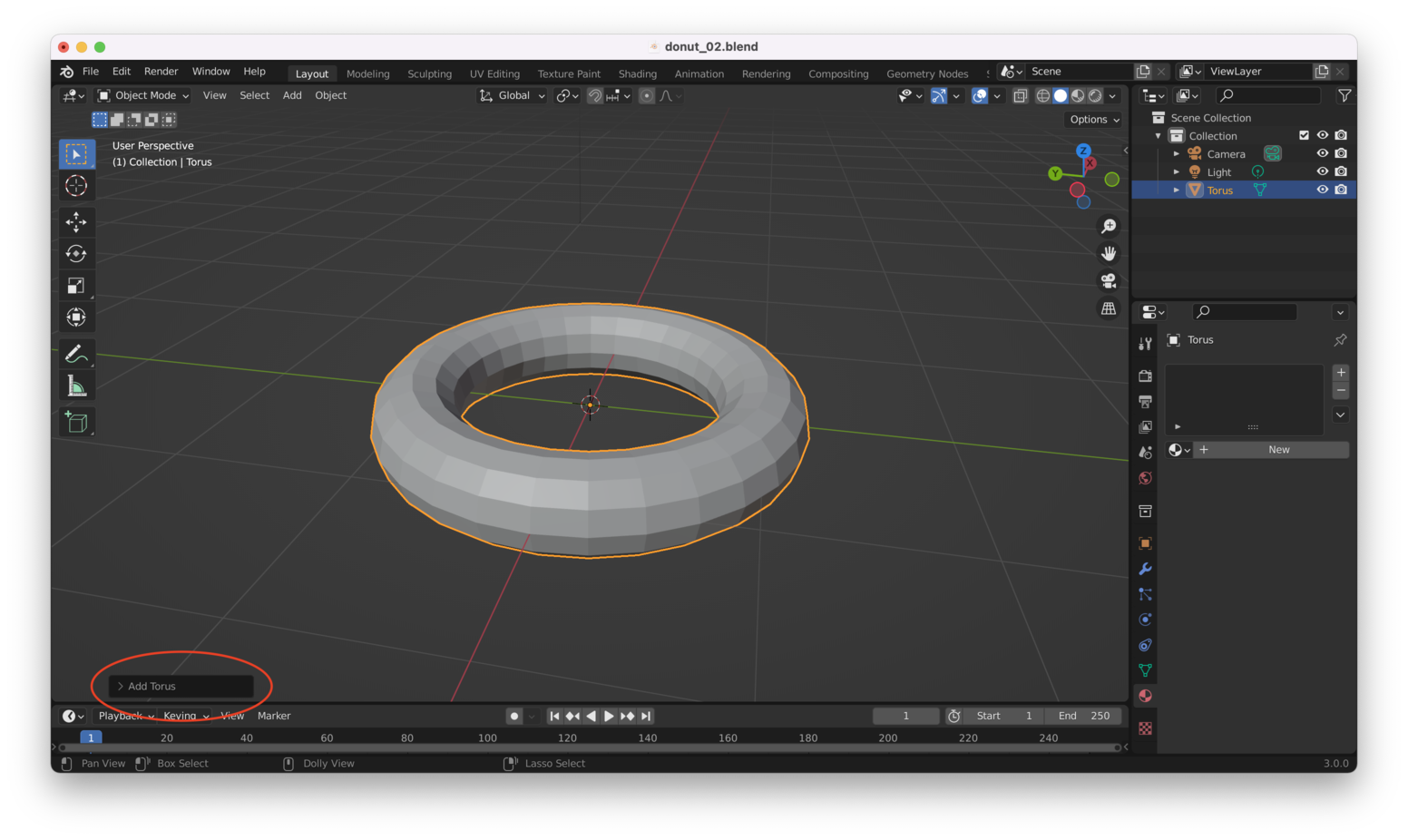Select the Move tool in the toolbar
The width and height of the screenshot is (1408, 840).
[76, 221]
